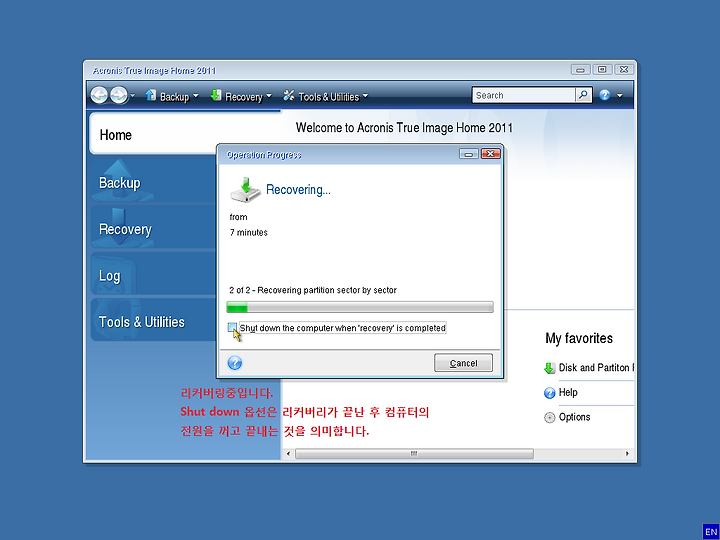
Task: Click the Backup toolbar icon
Action: click(x=151, y=95)
